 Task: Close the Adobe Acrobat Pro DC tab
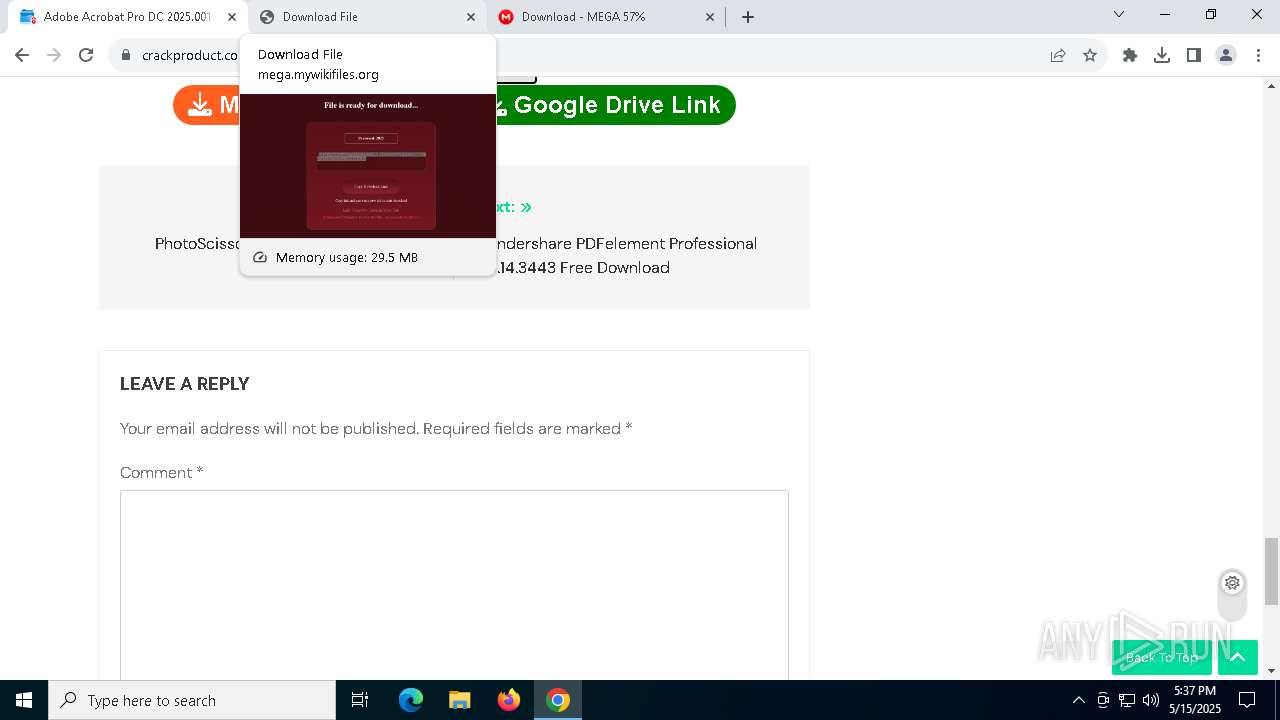pyautogui.click(x=231, y=16)
